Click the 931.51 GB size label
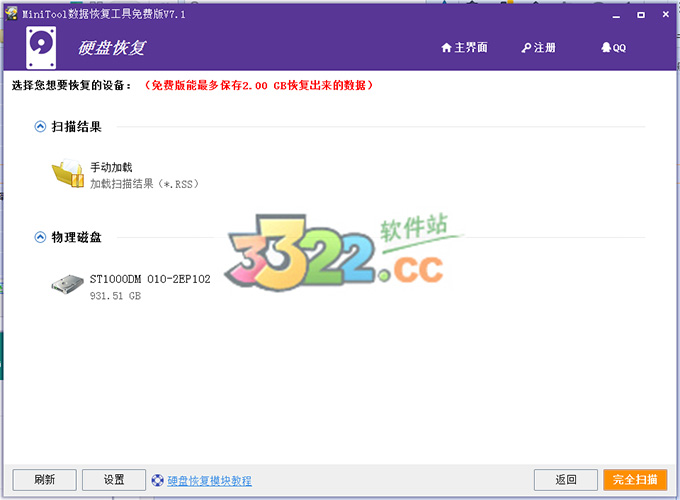This screenshot has width=680, height=500. (x=115, y=296)
